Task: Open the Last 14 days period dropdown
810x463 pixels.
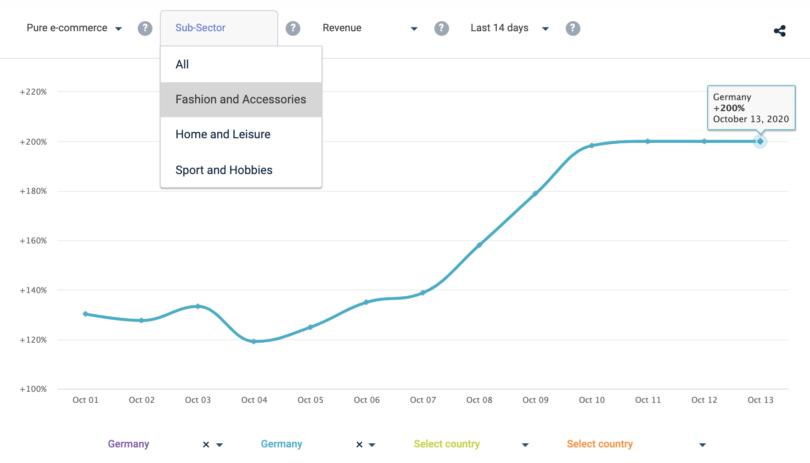Action: pos(509,28)
